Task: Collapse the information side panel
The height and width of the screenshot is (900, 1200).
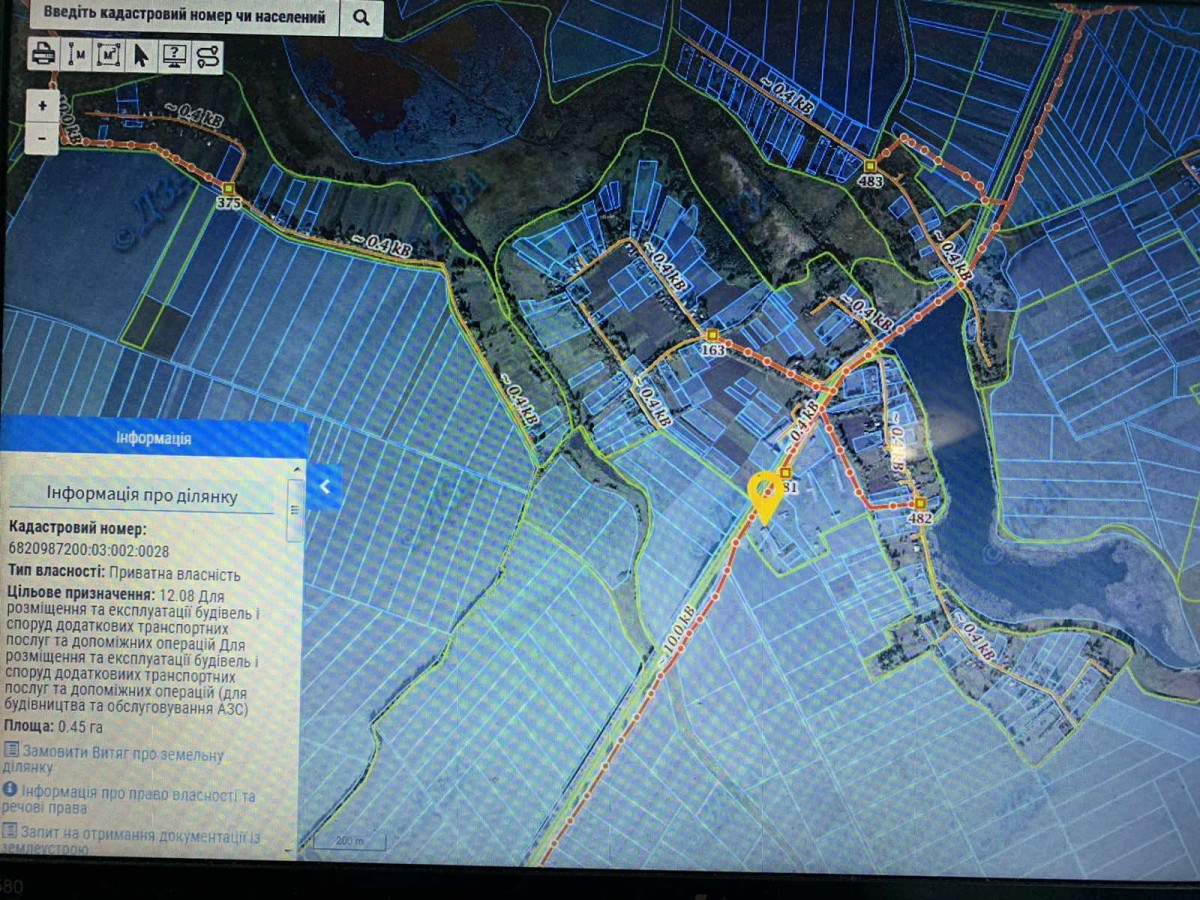Action: 324,487
